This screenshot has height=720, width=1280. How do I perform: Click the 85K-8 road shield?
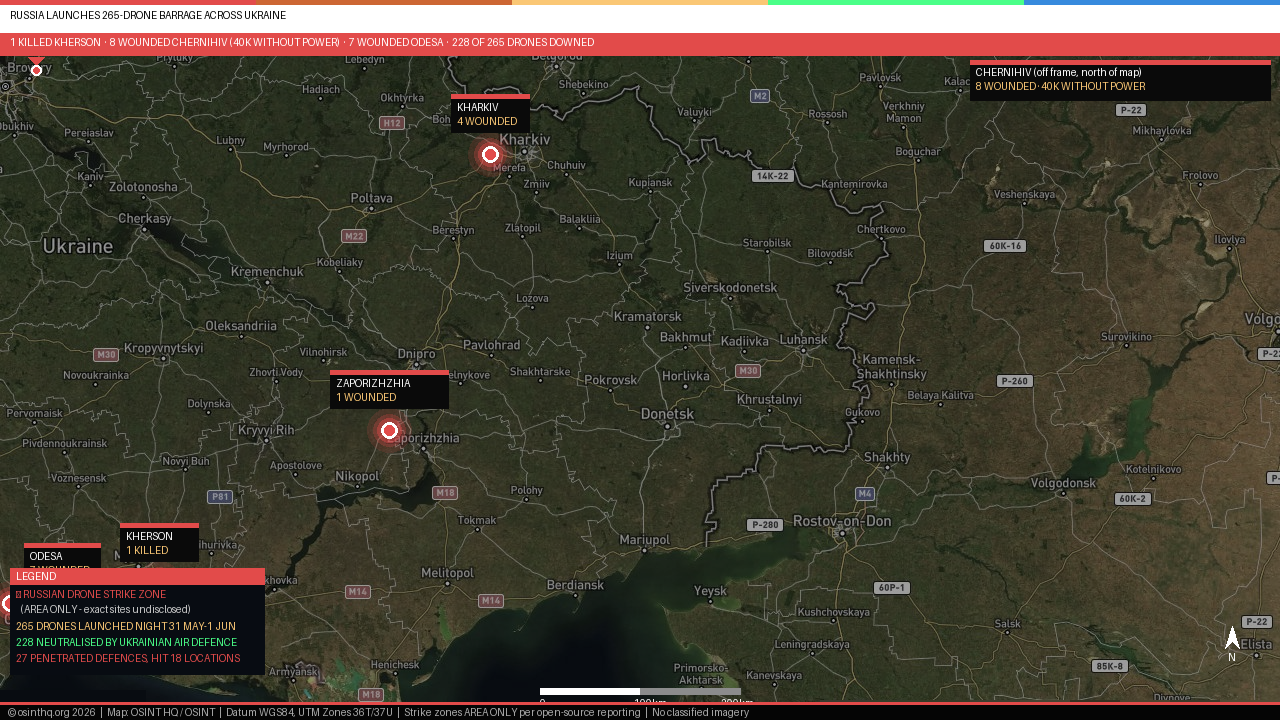click(x=1110, y=666)
